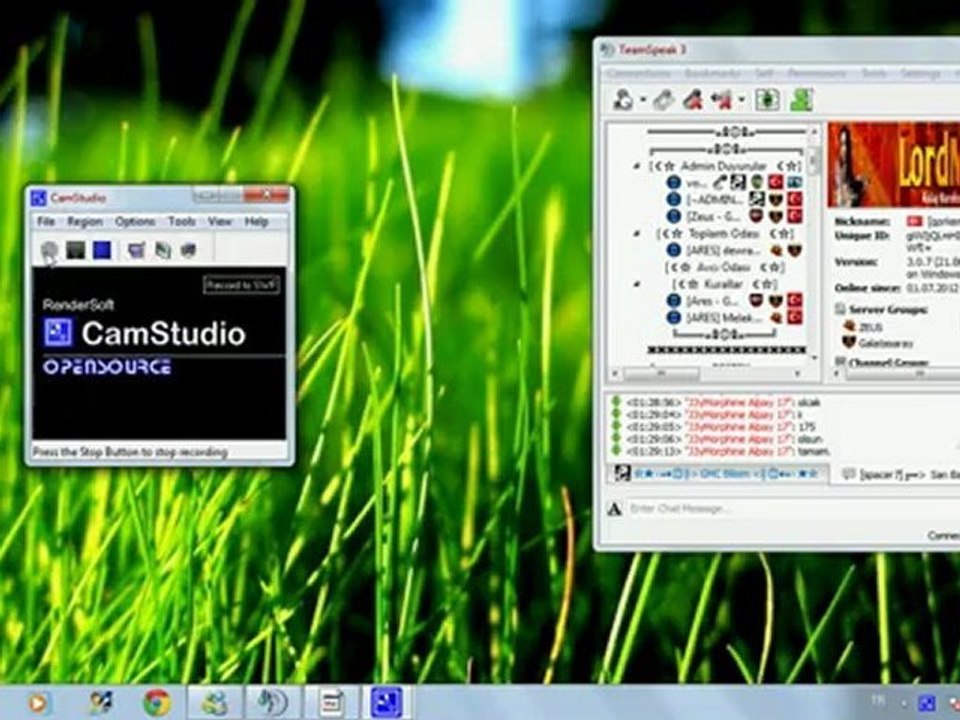Open the Help menu in CamStudio
This screenshot has width=960, height=720.
(257, 221)
